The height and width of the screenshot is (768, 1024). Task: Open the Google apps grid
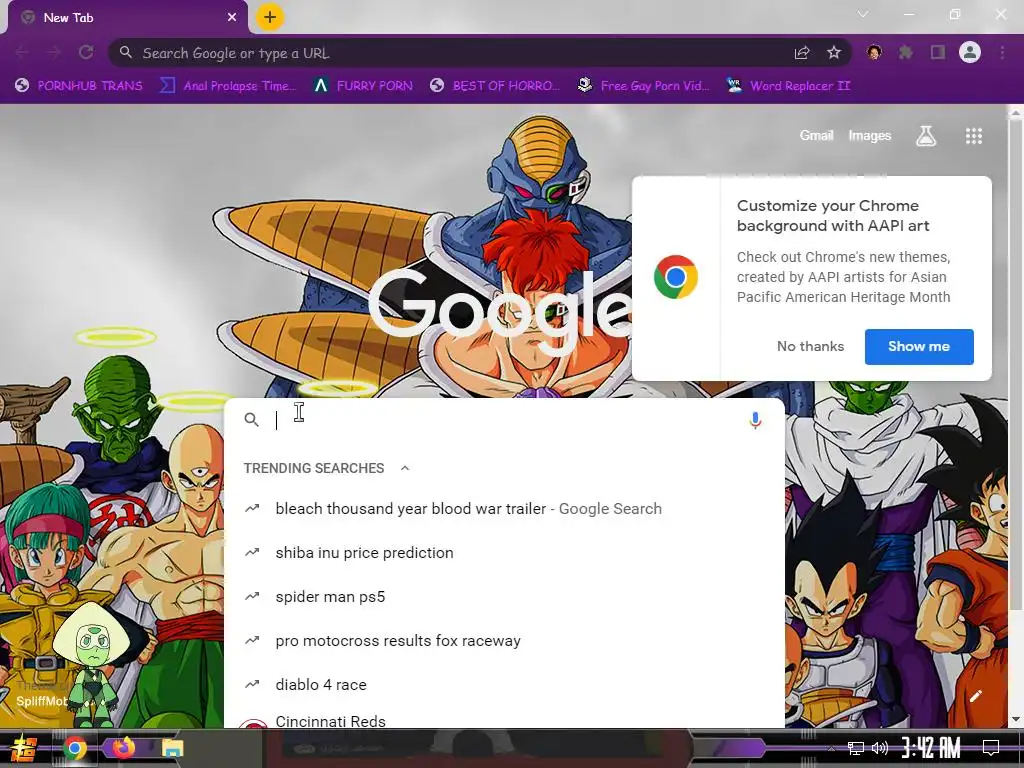[x=974, y=135]
